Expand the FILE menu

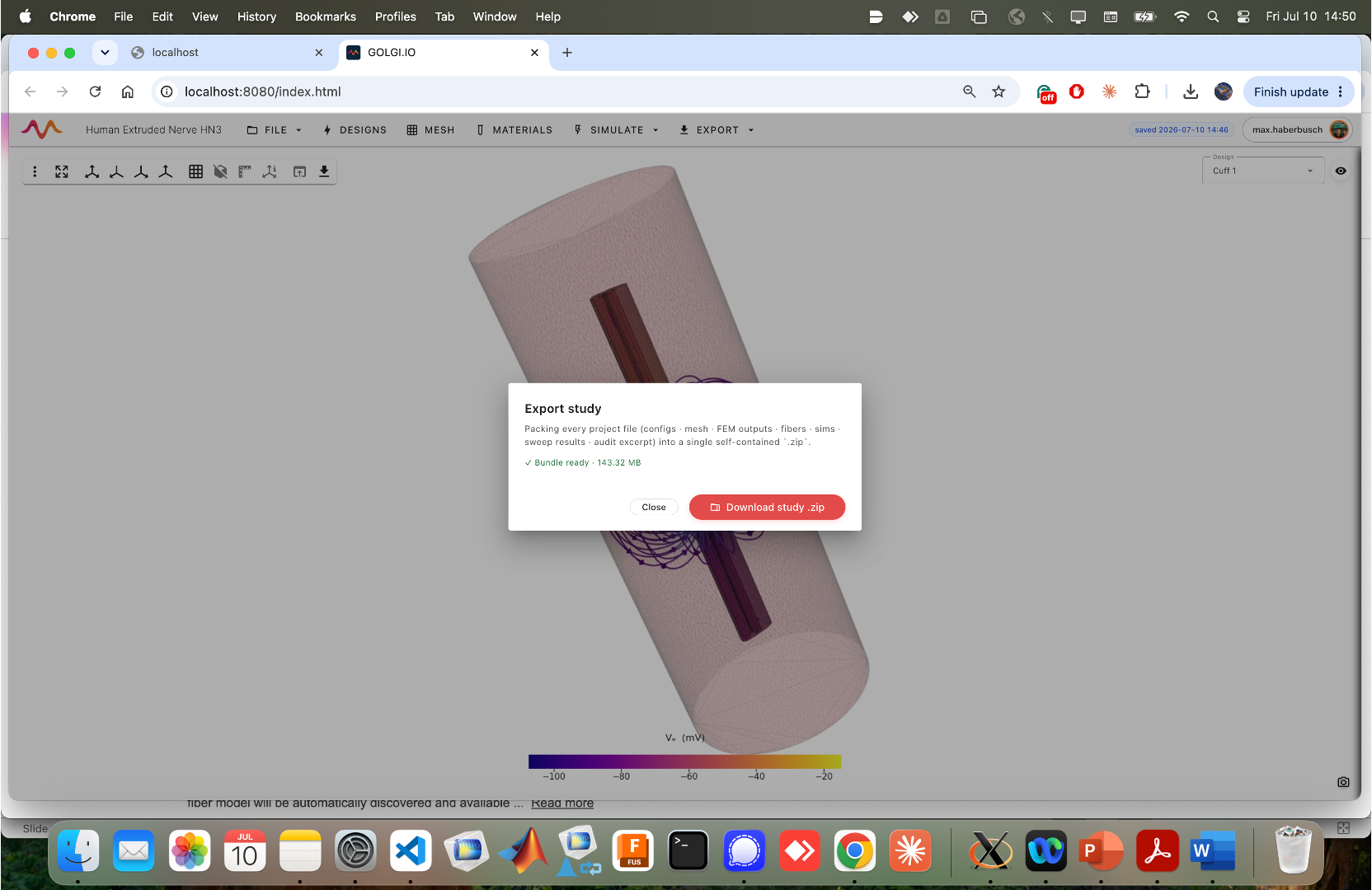(x=275, y=130)
